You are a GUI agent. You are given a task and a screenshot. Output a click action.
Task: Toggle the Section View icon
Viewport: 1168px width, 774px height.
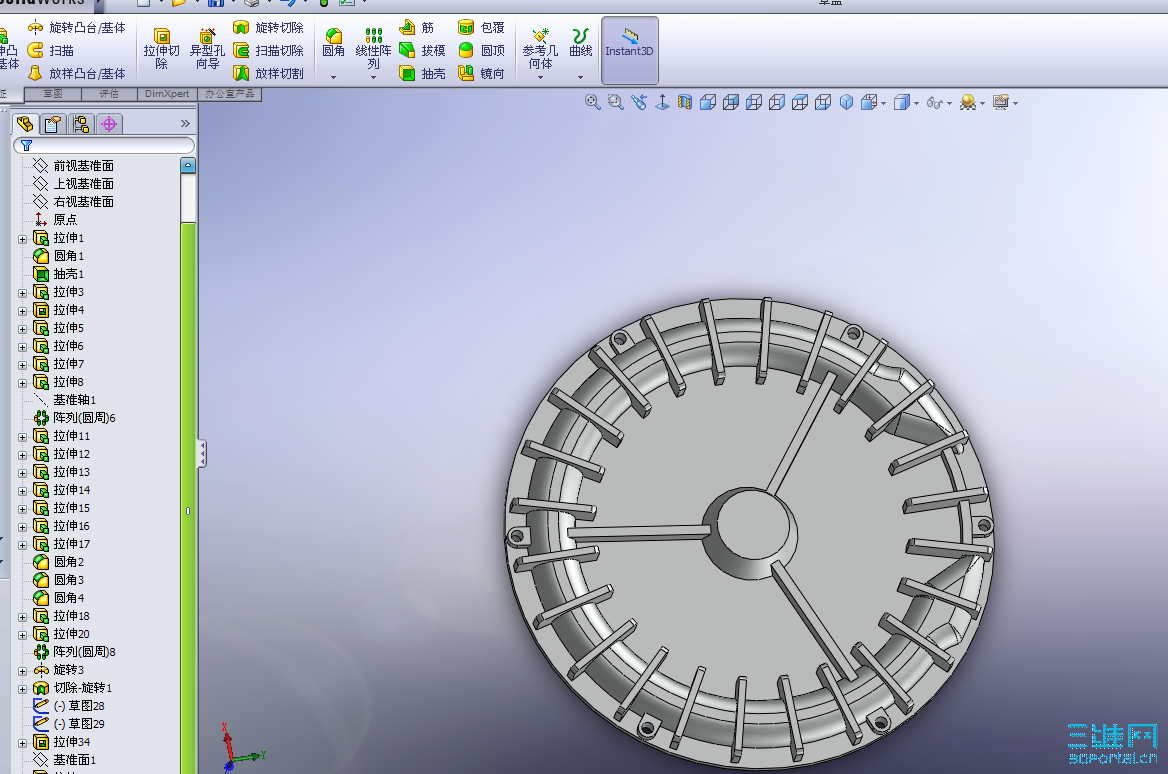pos(685,102)
